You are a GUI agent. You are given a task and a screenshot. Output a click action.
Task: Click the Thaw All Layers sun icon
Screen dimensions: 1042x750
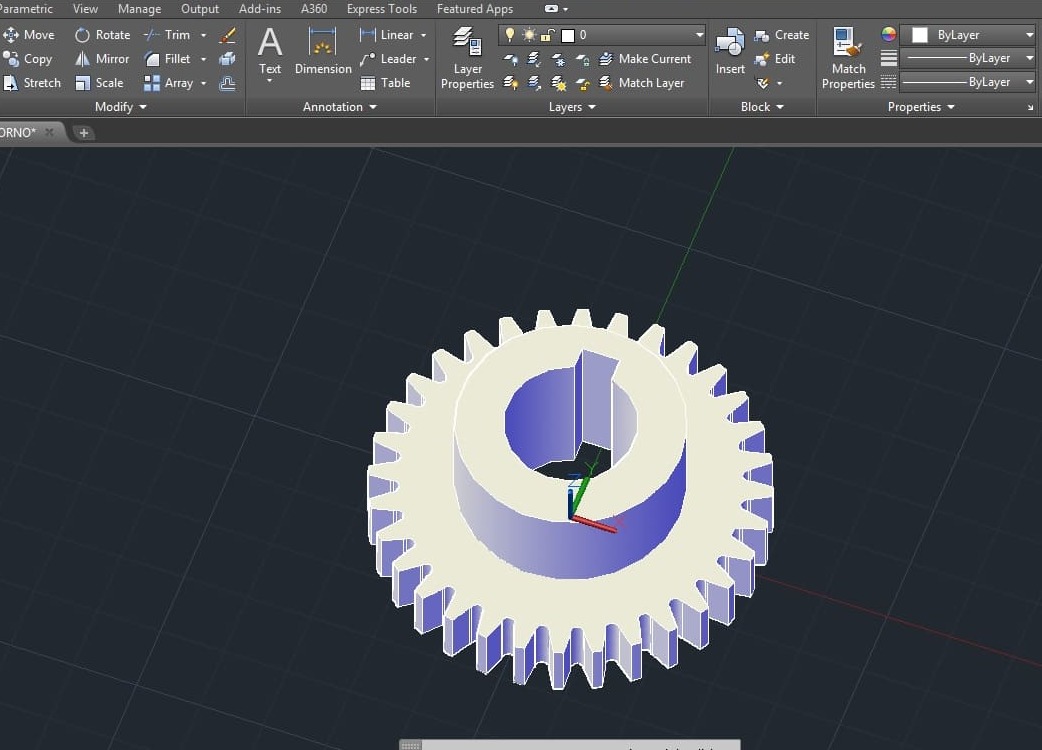559,83
